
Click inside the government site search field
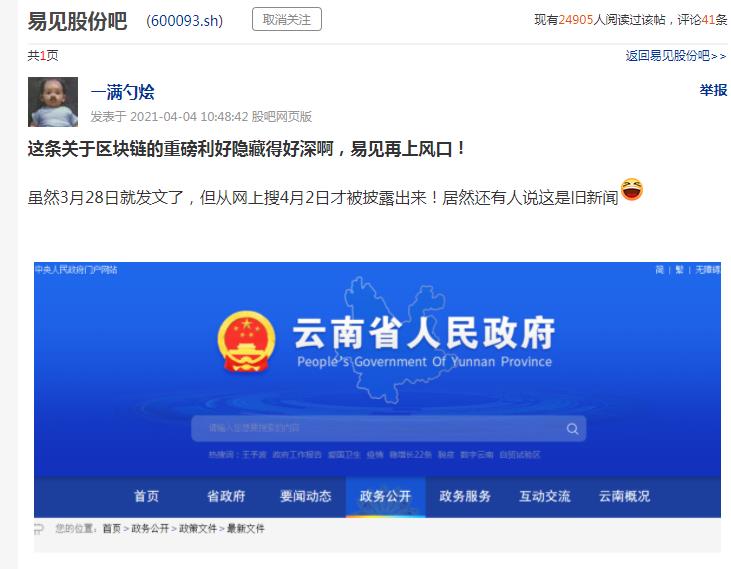point(388,428)
